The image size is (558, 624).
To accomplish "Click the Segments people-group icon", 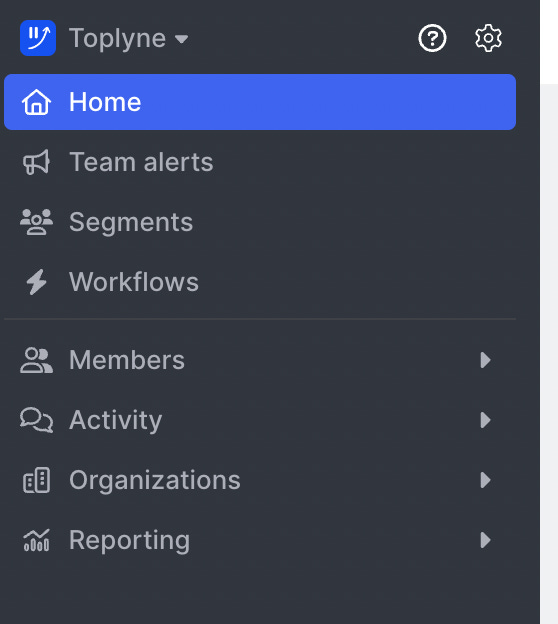I will click(36, 222).
